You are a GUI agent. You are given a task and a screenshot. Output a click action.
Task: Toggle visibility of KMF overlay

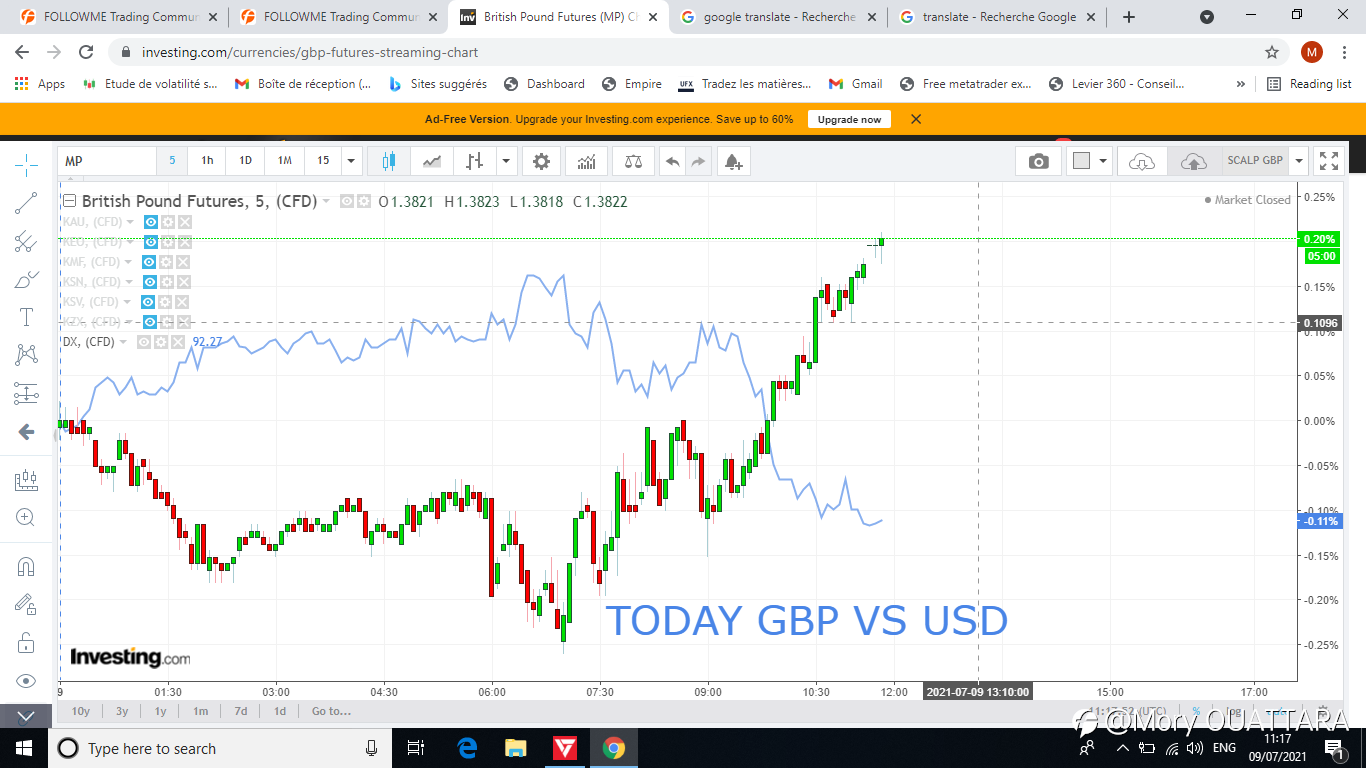coord(151,262)
